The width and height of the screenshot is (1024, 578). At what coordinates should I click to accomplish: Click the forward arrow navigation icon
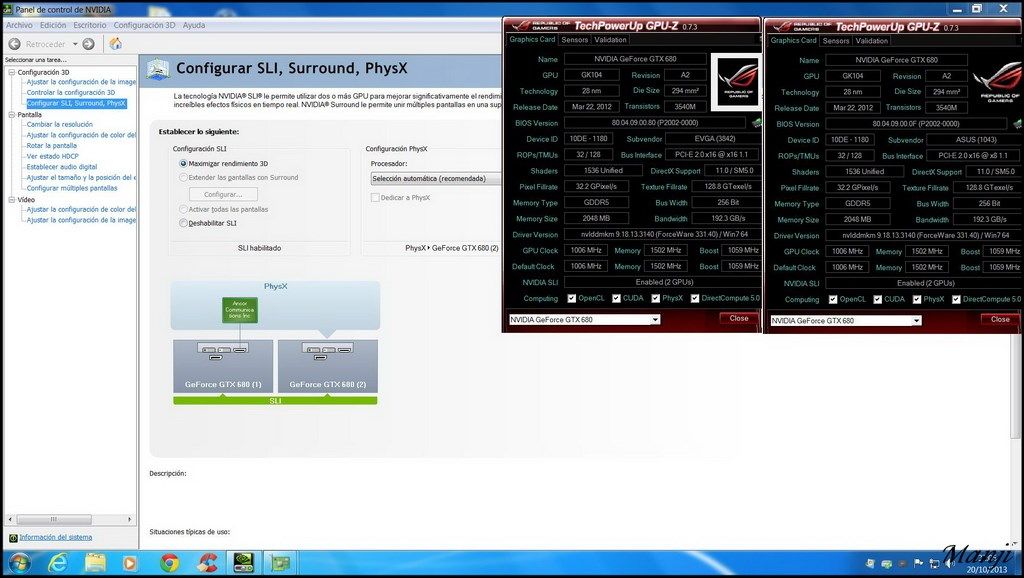pyautogui.click(x=89, y=44)
